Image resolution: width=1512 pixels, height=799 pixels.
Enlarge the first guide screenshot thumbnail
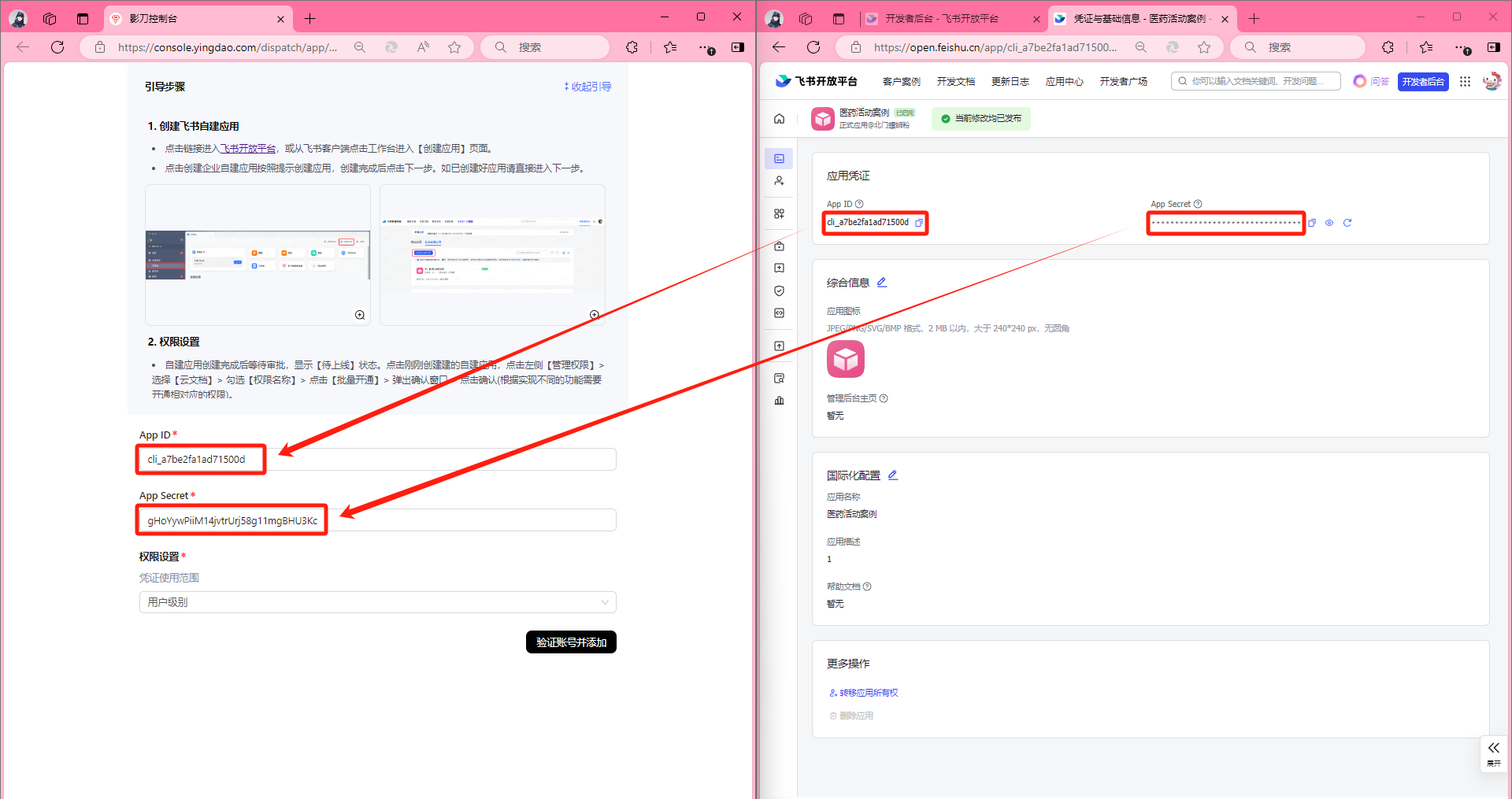(x=360, y=315)
